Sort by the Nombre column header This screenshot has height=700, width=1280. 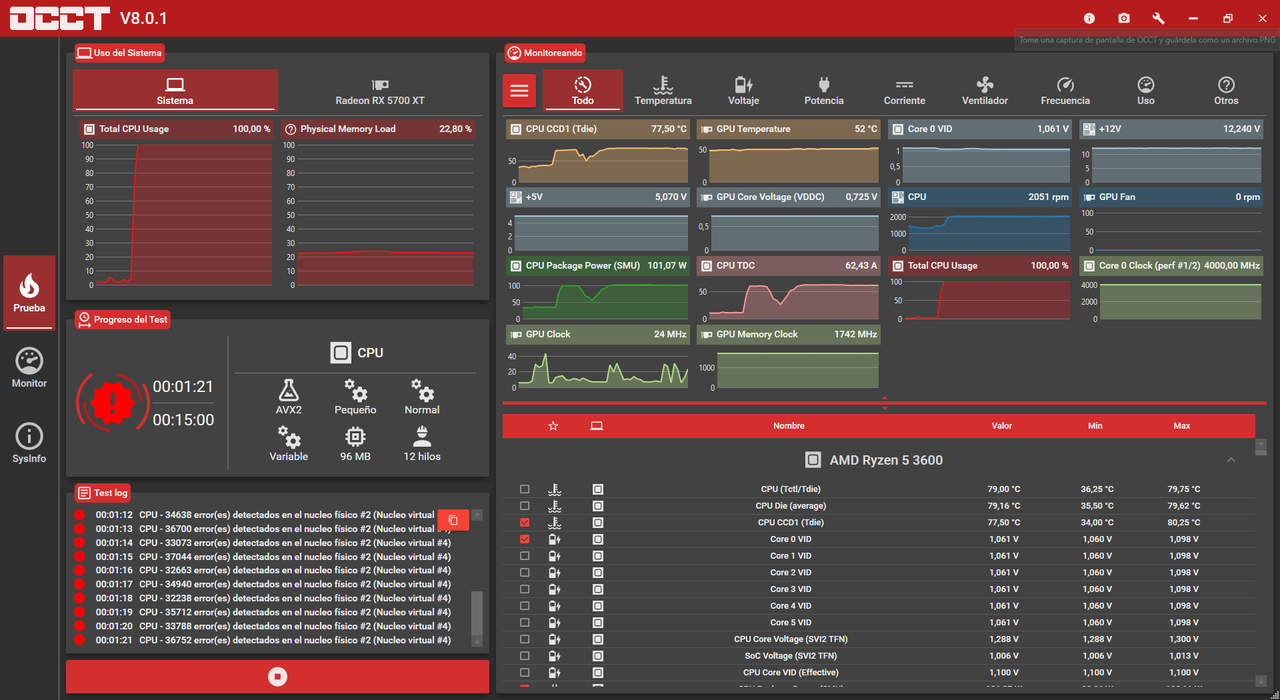click(789, 426)
